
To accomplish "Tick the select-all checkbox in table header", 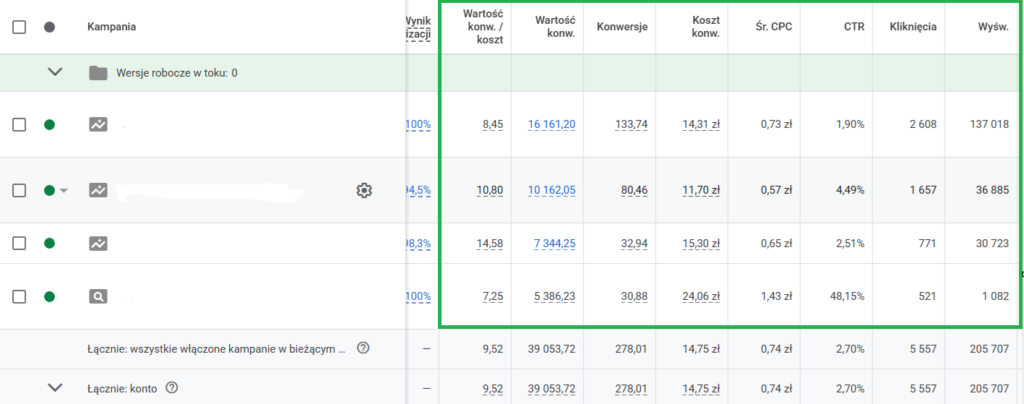I will point(19,27).
